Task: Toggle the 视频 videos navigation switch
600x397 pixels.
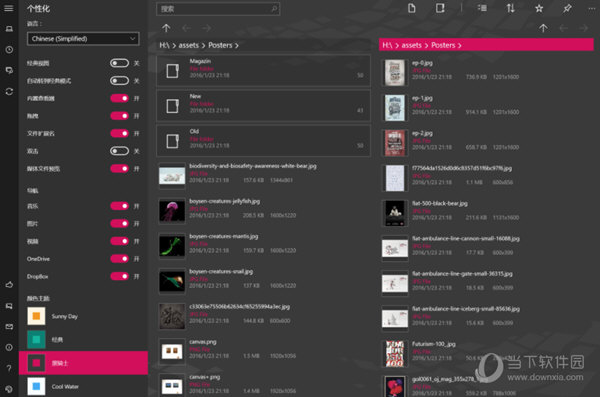Action: click(119, 241)
